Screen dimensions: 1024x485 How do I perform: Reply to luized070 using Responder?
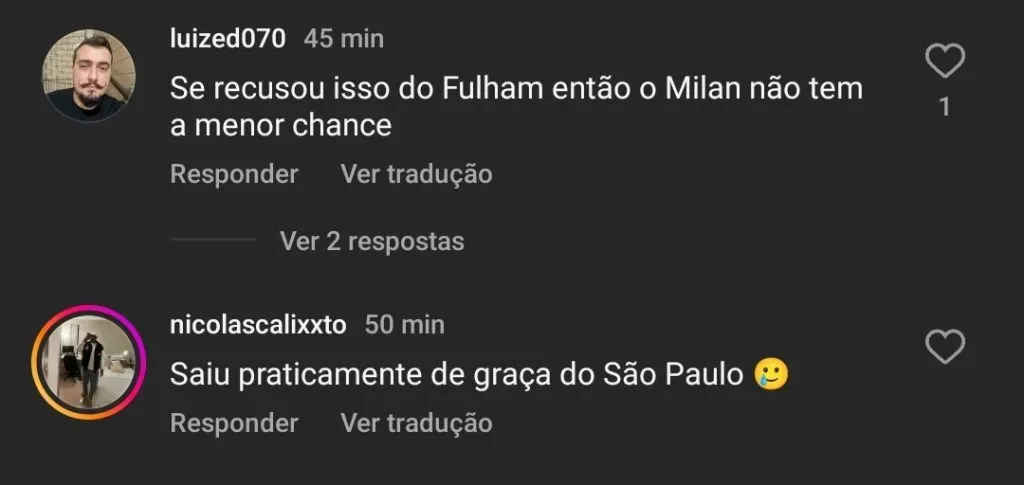coord(234,174)
